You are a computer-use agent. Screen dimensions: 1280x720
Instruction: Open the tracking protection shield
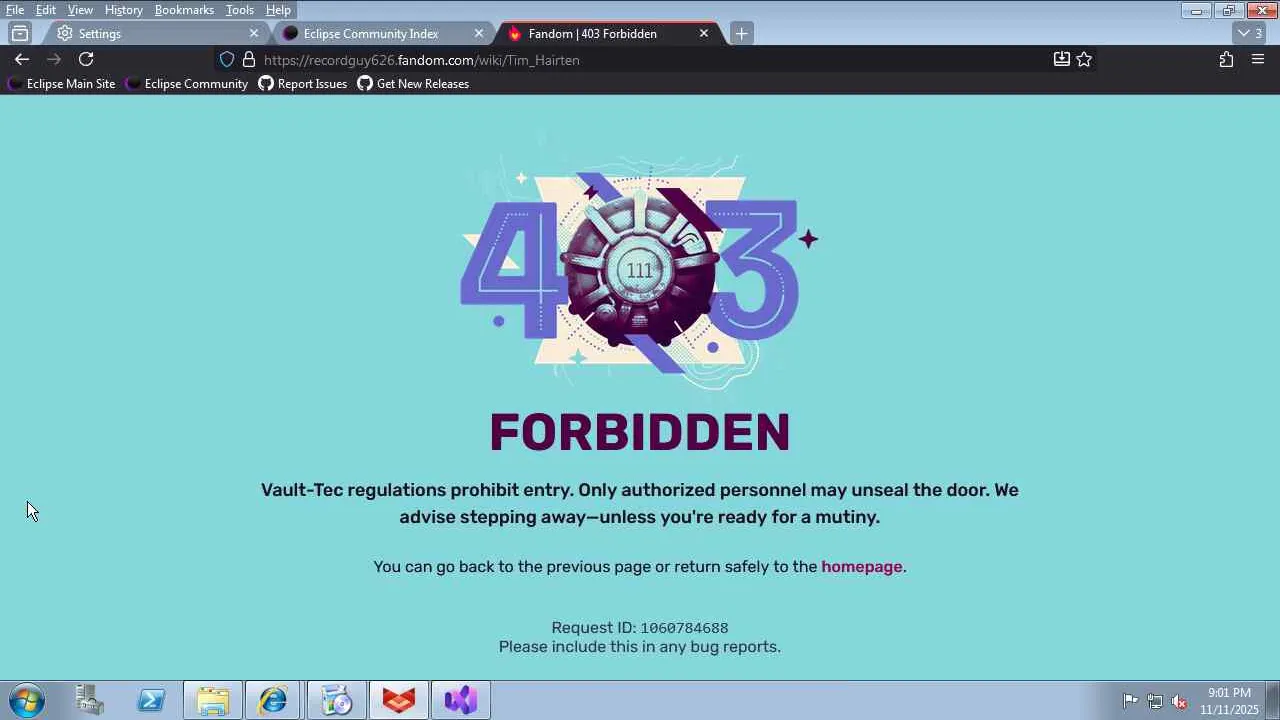(x=227, y=60)
